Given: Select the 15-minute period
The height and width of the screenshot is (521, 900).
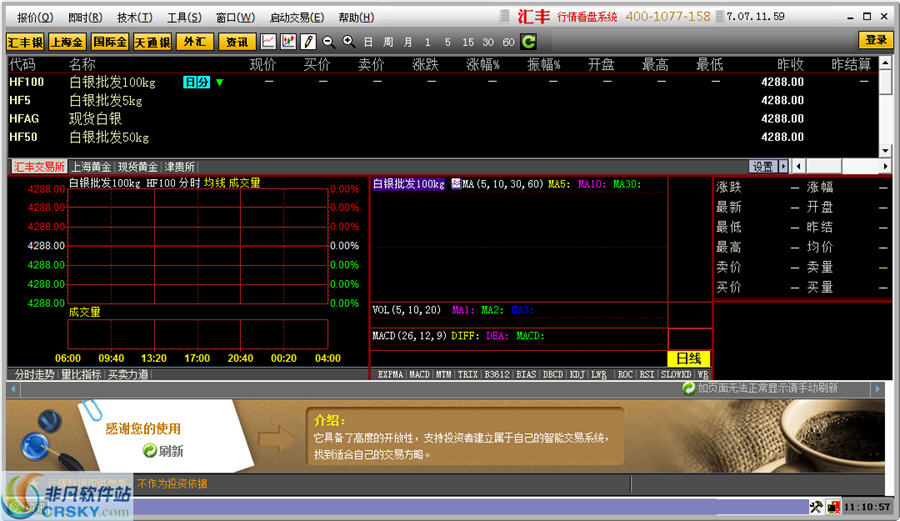Looking at the screenshot, I should tap(468, 42).
